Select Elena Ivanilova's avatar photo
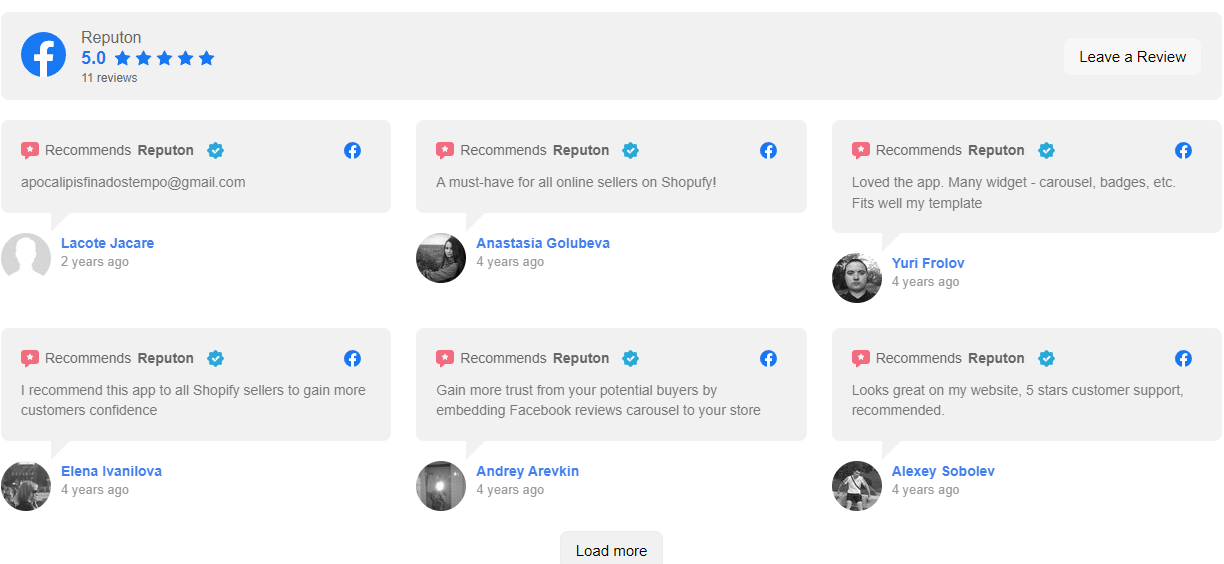 (x=26, y=486)
